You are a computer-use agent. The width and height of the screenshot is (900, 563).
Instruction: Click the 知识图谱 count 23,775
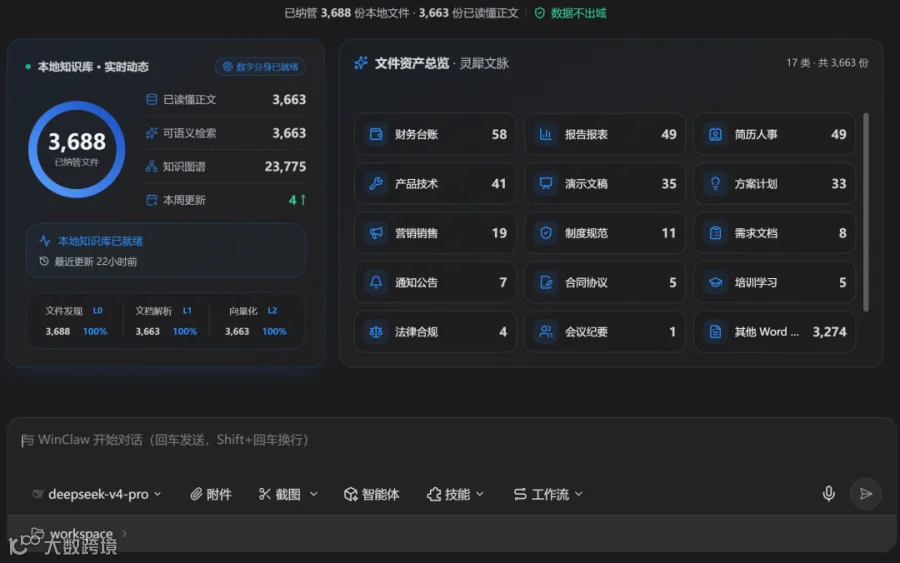[x=285, y=166]
